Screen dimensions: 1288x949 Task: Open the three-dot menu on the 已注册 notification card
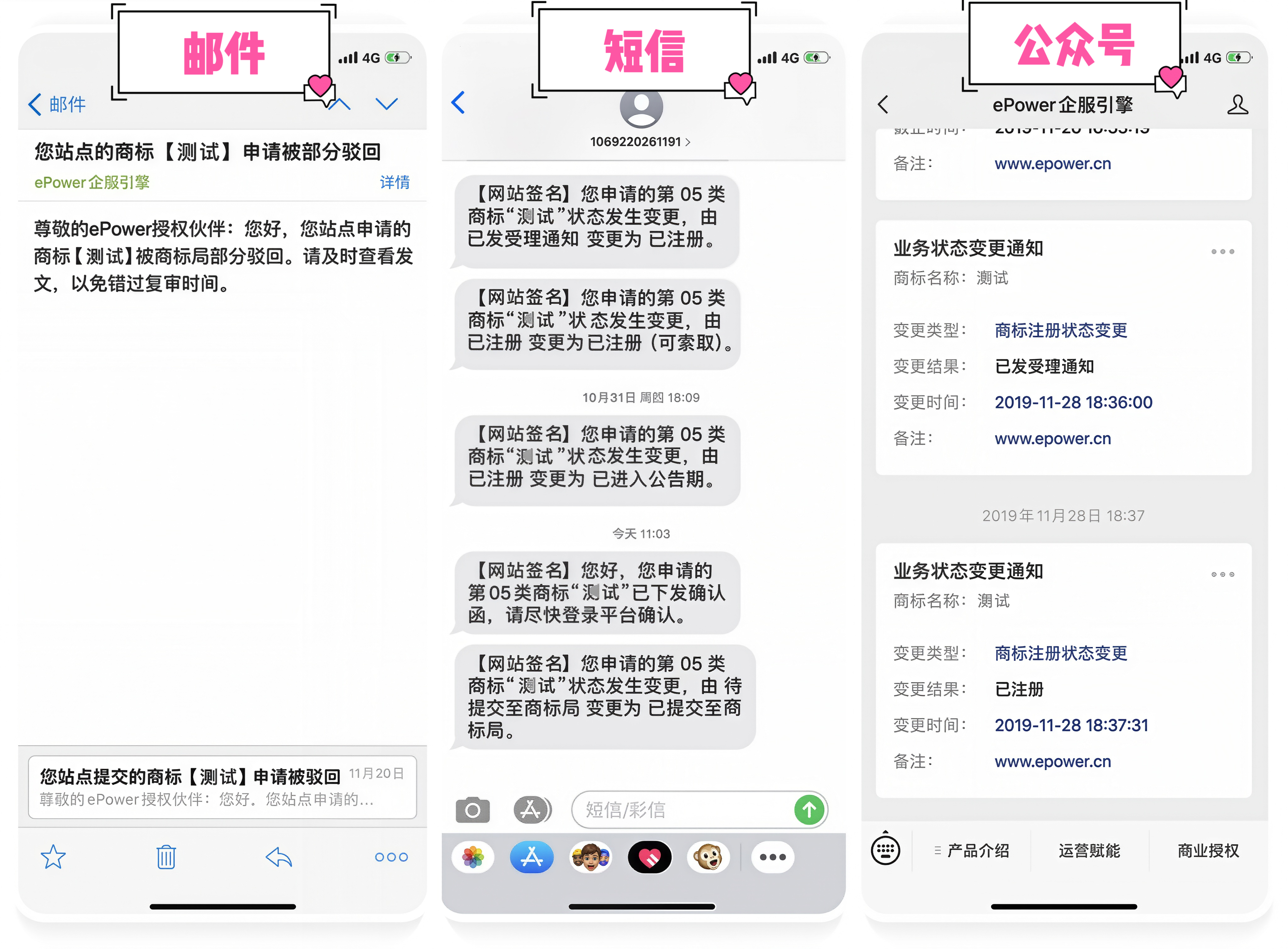click(1223, 574)
